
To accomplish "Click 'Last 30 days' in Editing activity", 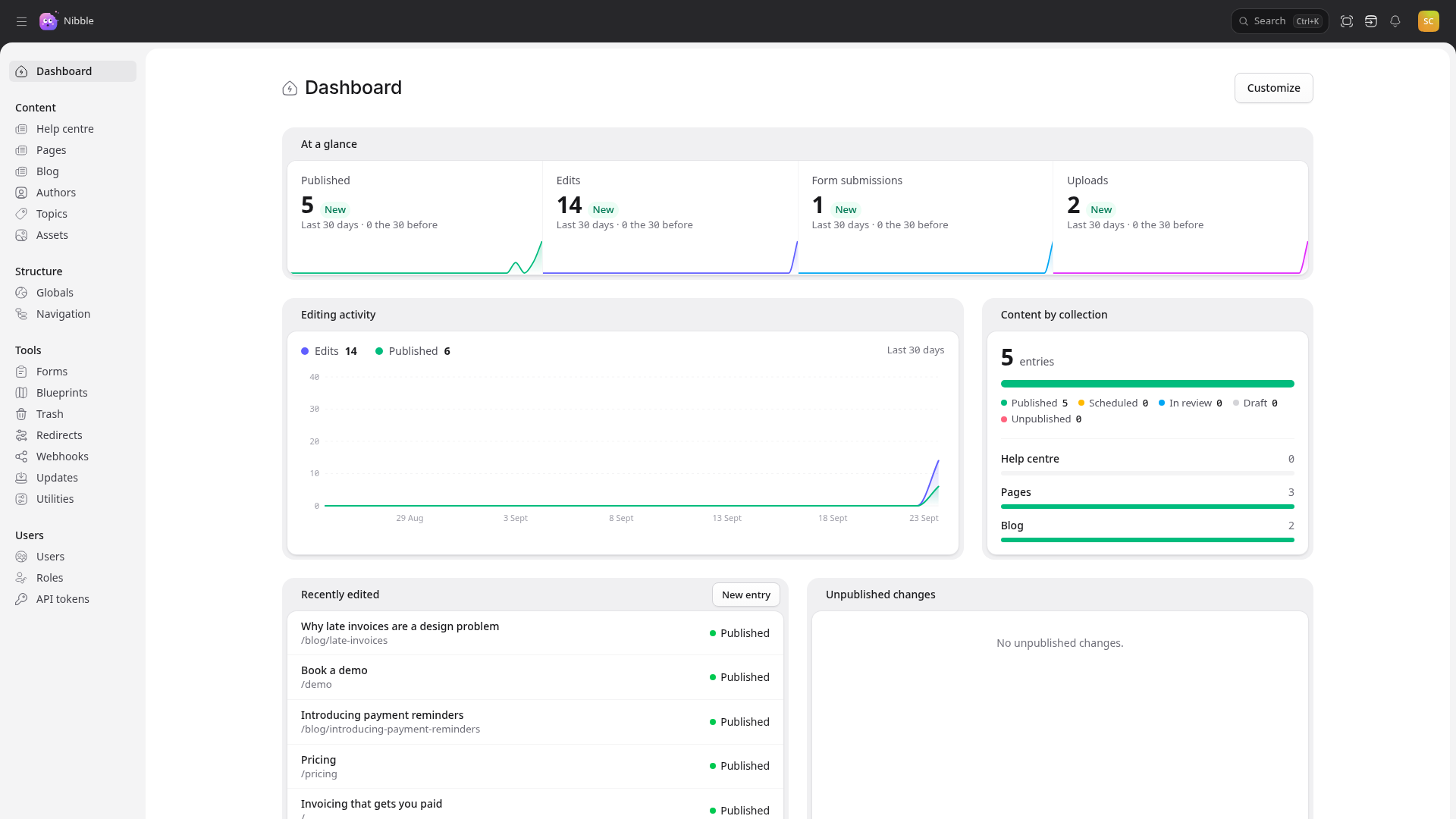I will point(915,350).
